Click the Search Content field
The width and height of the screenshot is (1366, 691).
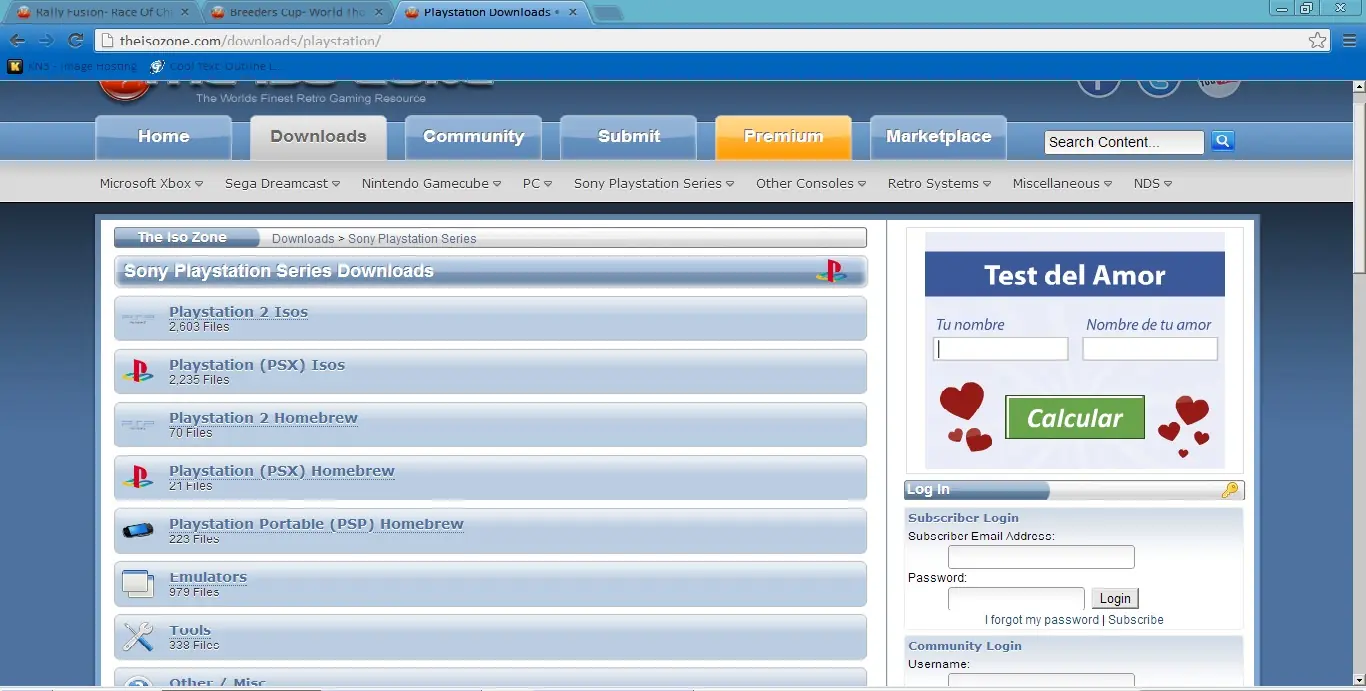1124,142
